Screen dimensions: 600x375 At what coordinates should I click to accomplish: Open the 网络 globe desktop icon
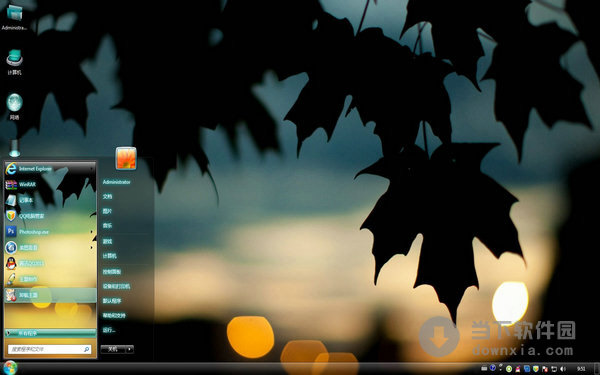point(14,106)
